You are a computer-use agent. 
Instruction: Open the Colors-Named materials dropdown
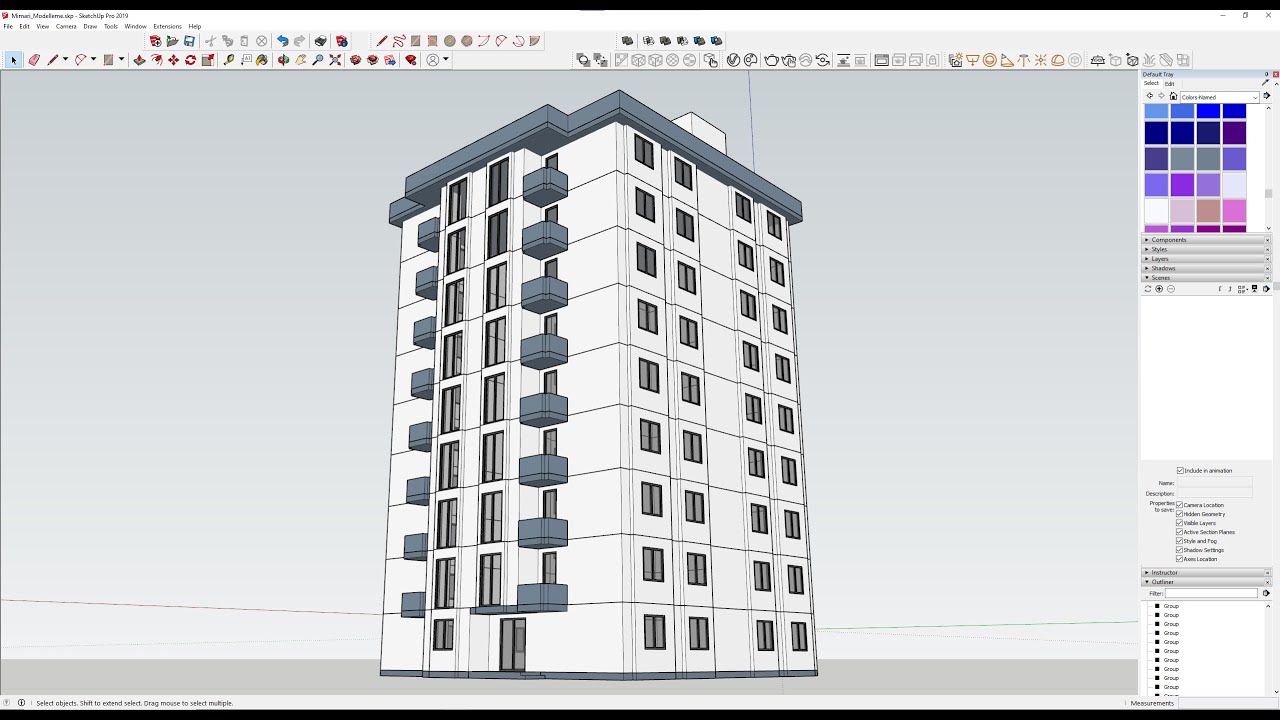pos(1219,97)
